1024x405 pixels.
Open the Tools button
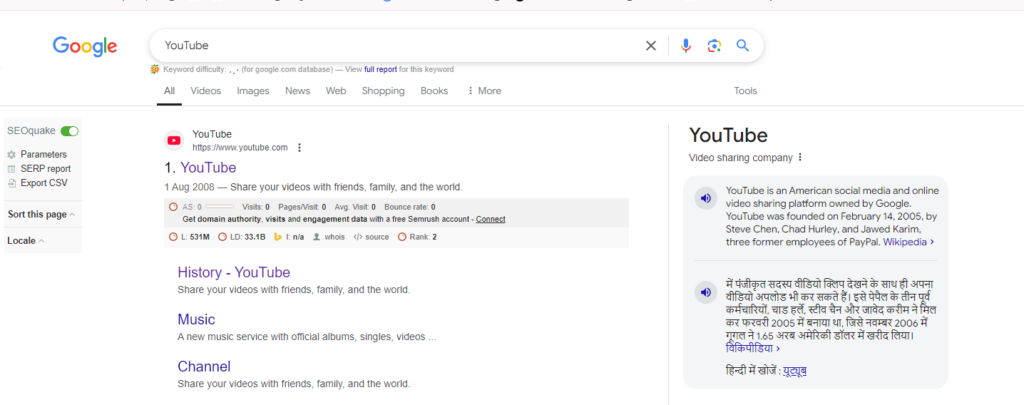745,91
